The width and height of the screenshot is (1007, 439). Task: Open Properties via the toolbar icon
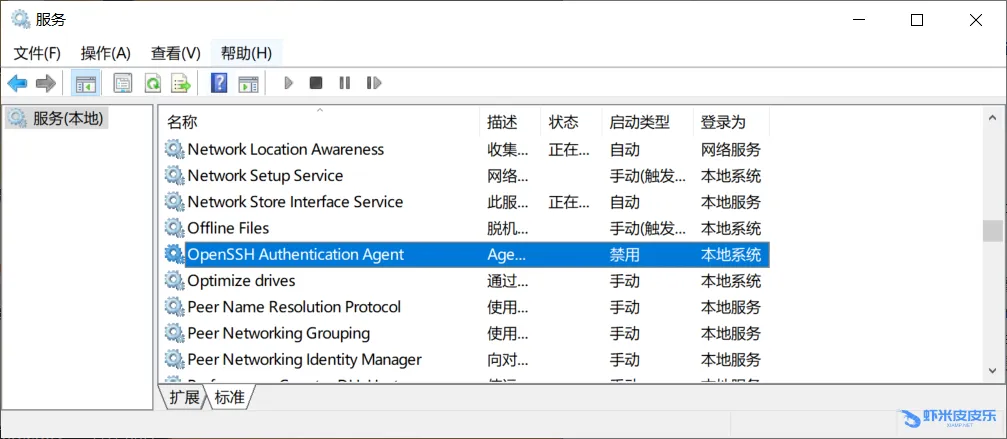click(x=123, y=83)
